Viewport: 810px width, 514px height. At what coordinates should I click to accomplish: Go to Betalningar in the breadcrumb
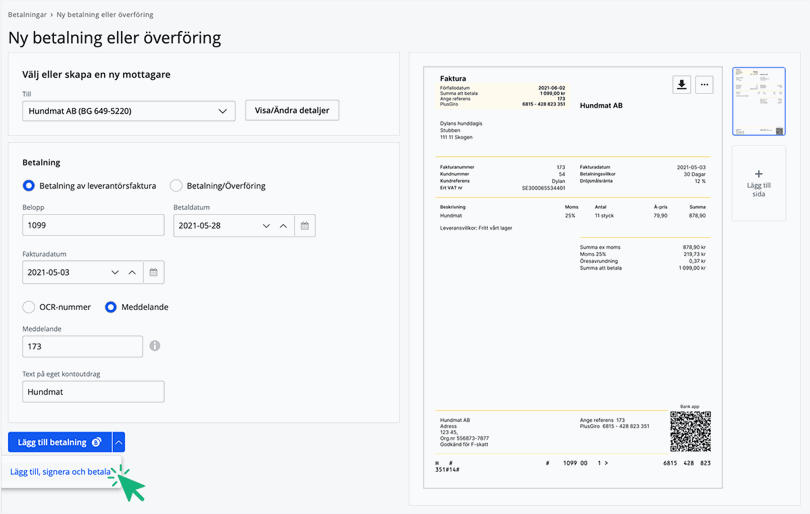(27, 15)
